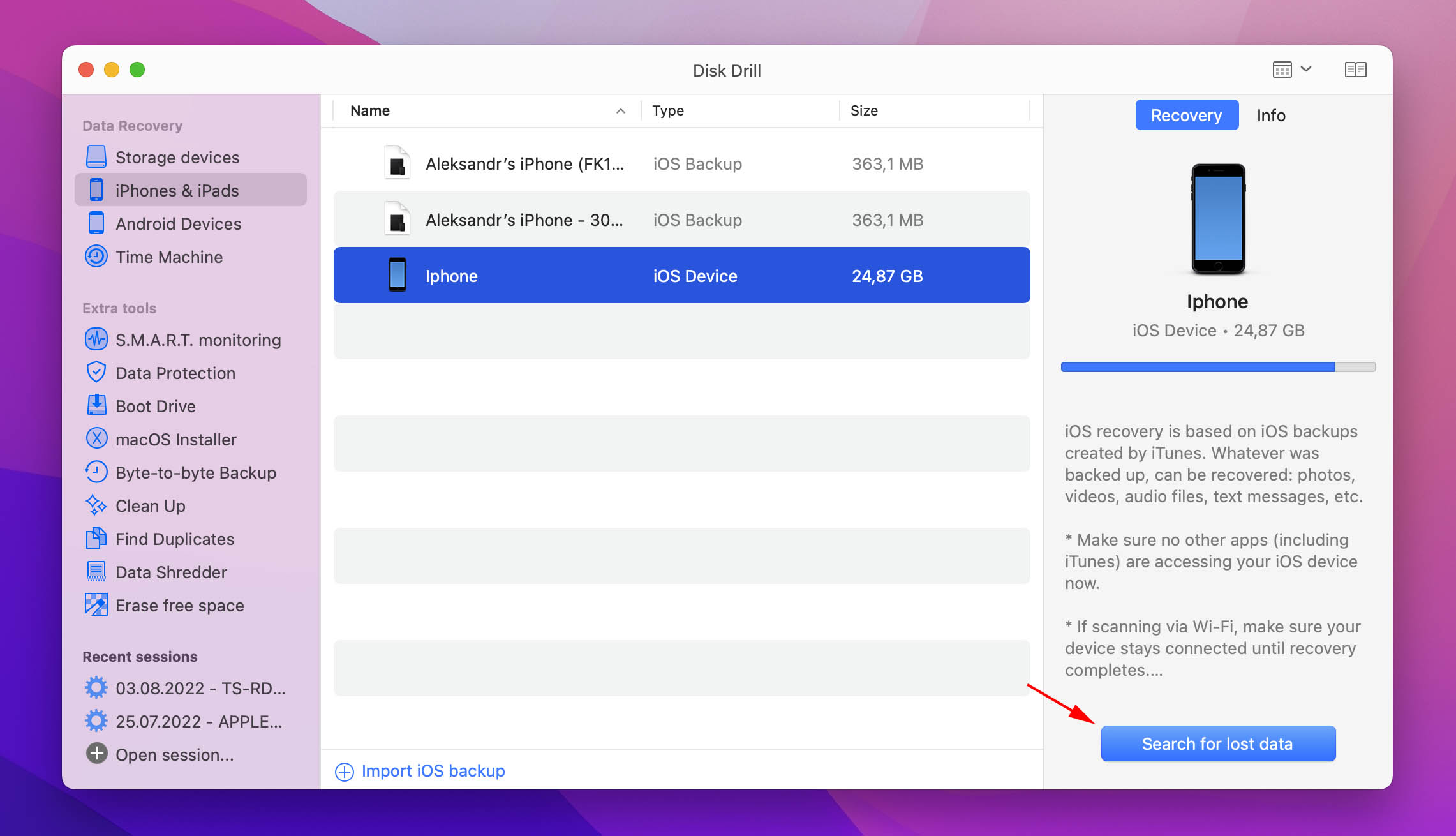The height and width of the screenshot is (836, 1456).
Task: Select the Iphone iOS Device row
Action: (x=681, y=275)
